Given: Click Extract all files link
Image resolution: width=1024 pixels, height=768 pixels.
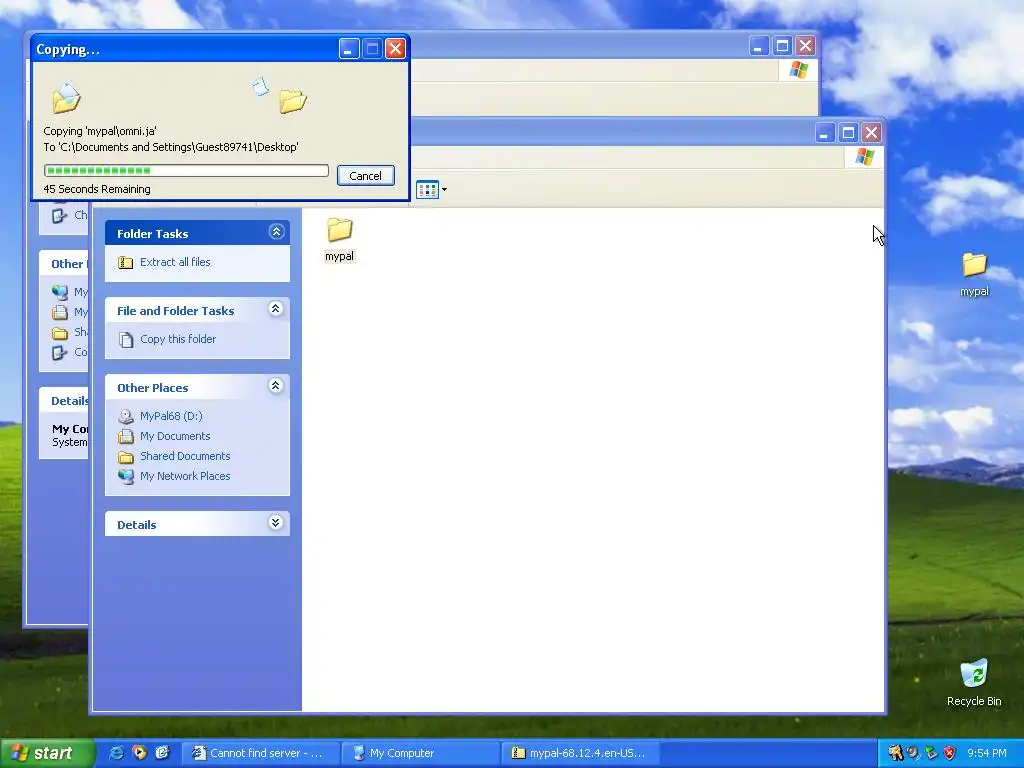Looking at the screenshot, I should pos(175,262).
